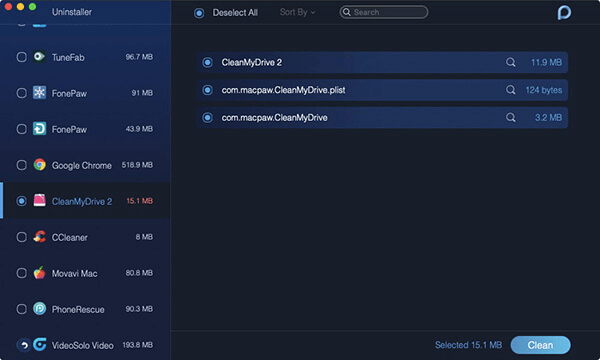
Task: Select the PhoneRescue radio button
Action: tap(21, 309)
